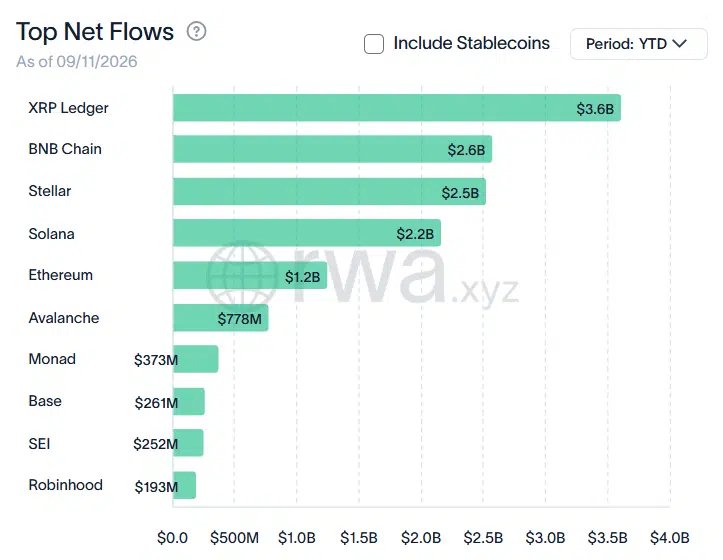Image resolution: width=723 pixels, height=560 pixels.
Task: Click the Robinhood $193M bar
Action: click(184, 485)
